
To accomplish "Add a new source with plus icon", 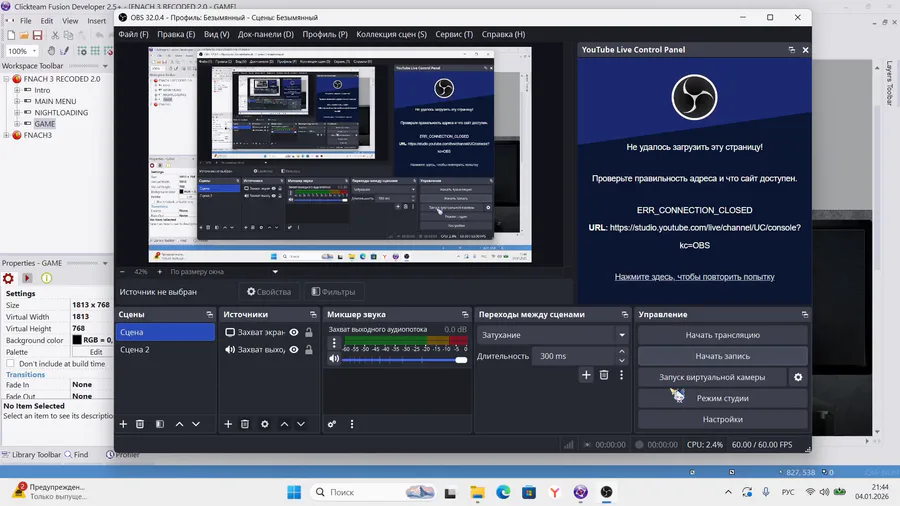I will click(228, 424).
